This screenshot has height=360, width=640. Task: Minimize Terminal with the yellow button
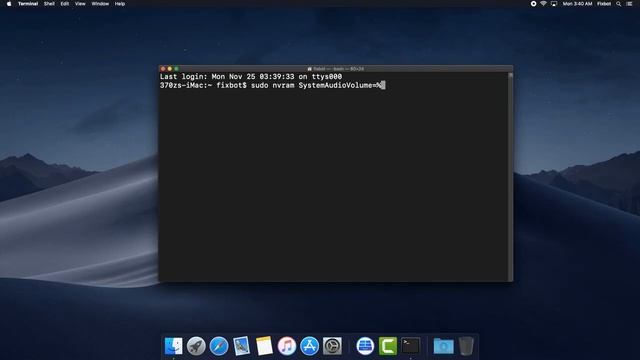pyautogui.click(x=170, y=69)
